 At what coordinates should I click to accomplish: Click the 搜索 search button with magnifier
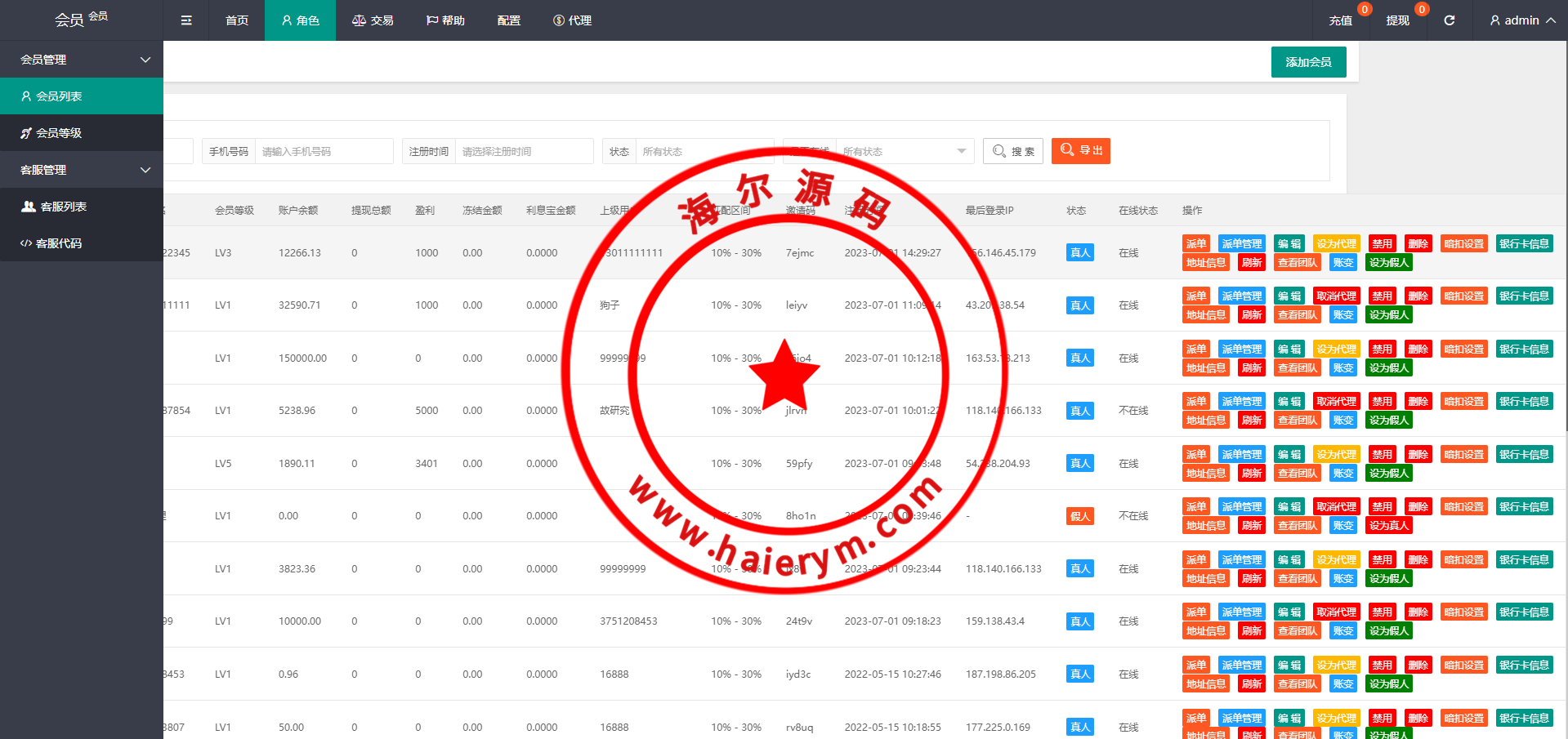click(1013, 151)
